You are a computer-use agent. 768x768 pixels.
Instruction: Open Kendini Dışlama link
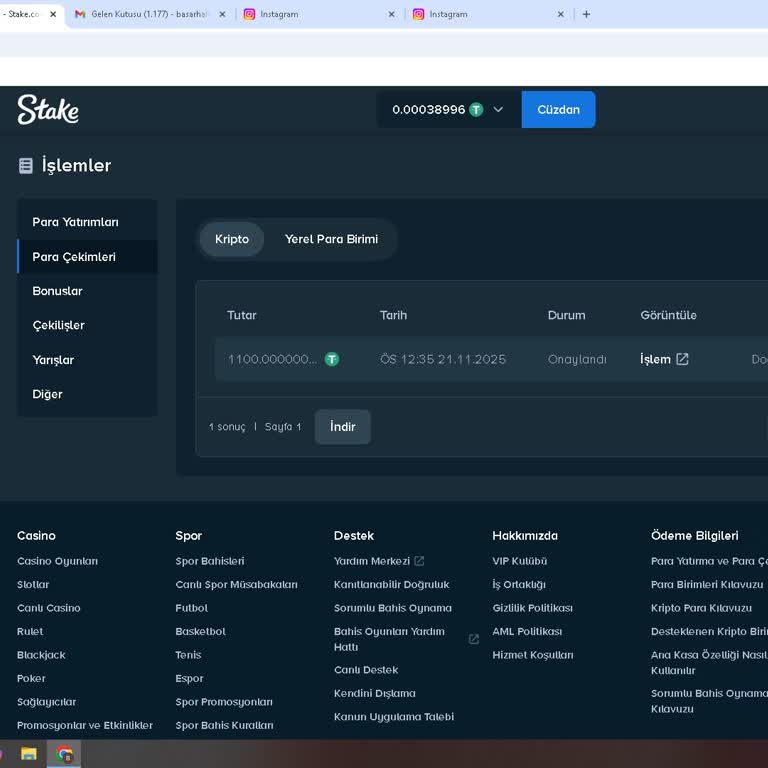[x=375, y=693]
